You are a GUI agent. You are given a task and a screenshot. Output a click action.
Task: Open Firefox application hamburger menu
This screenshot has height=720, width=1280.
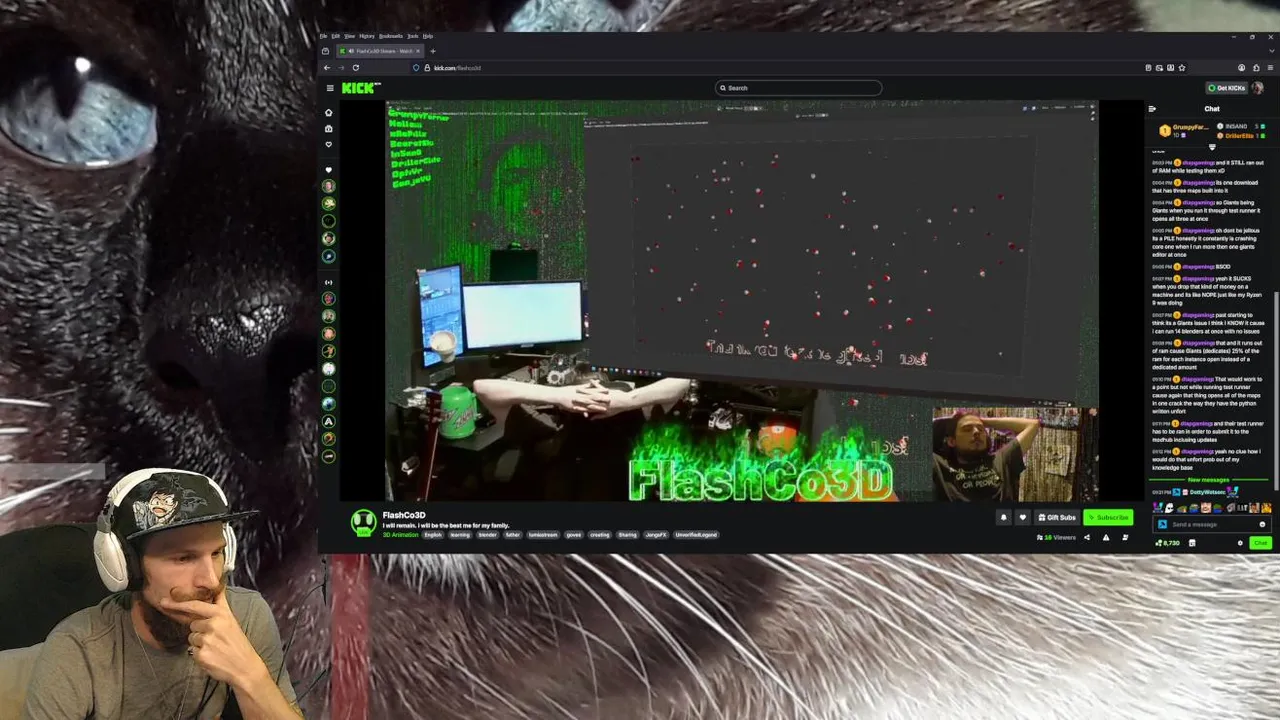[x=1268, y=68]
